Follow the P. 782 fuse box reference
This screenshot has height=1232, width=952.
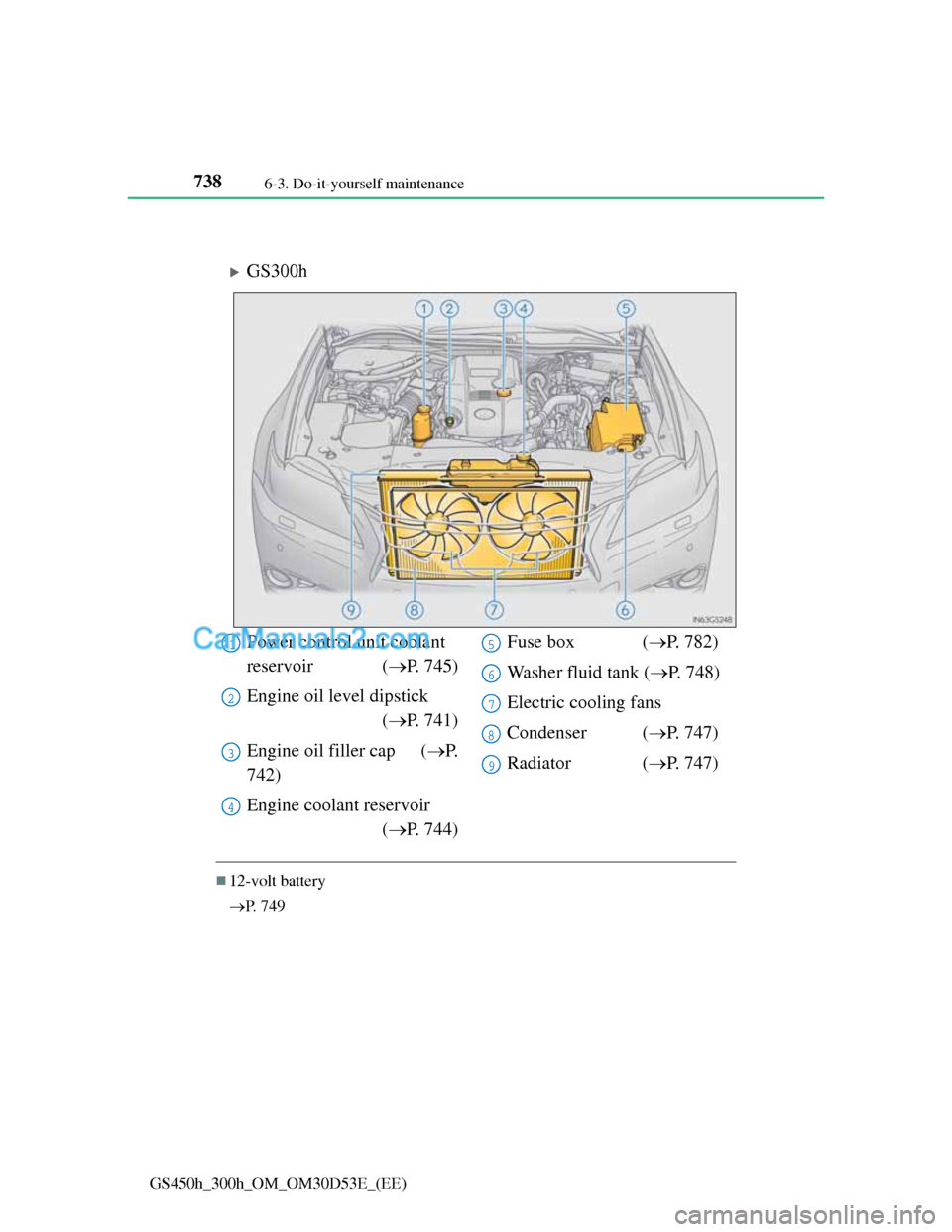point(680,642)
